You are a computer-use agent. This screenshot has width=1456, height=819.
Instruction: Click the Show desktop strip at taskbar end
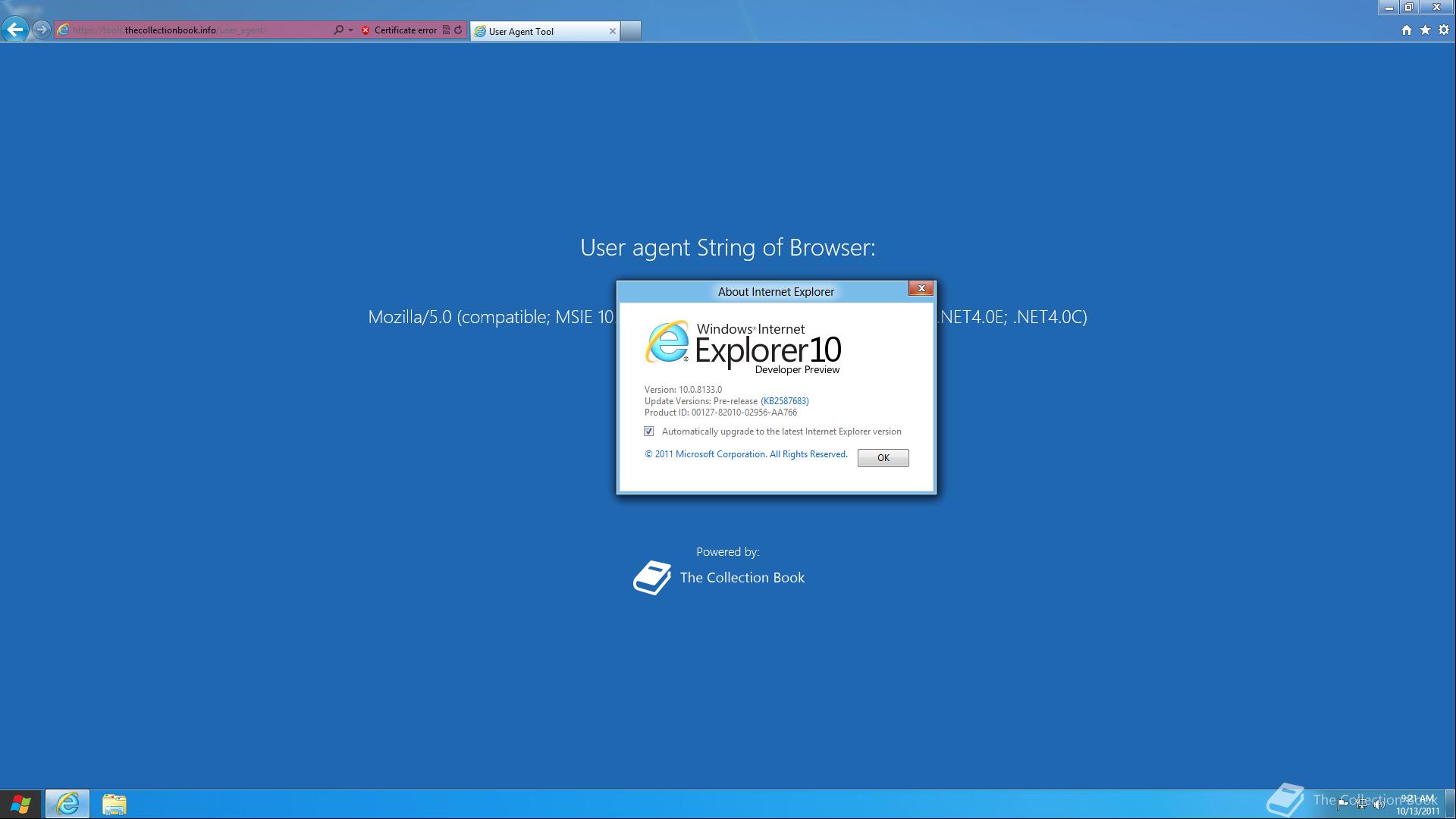[x=1451, y=804]
